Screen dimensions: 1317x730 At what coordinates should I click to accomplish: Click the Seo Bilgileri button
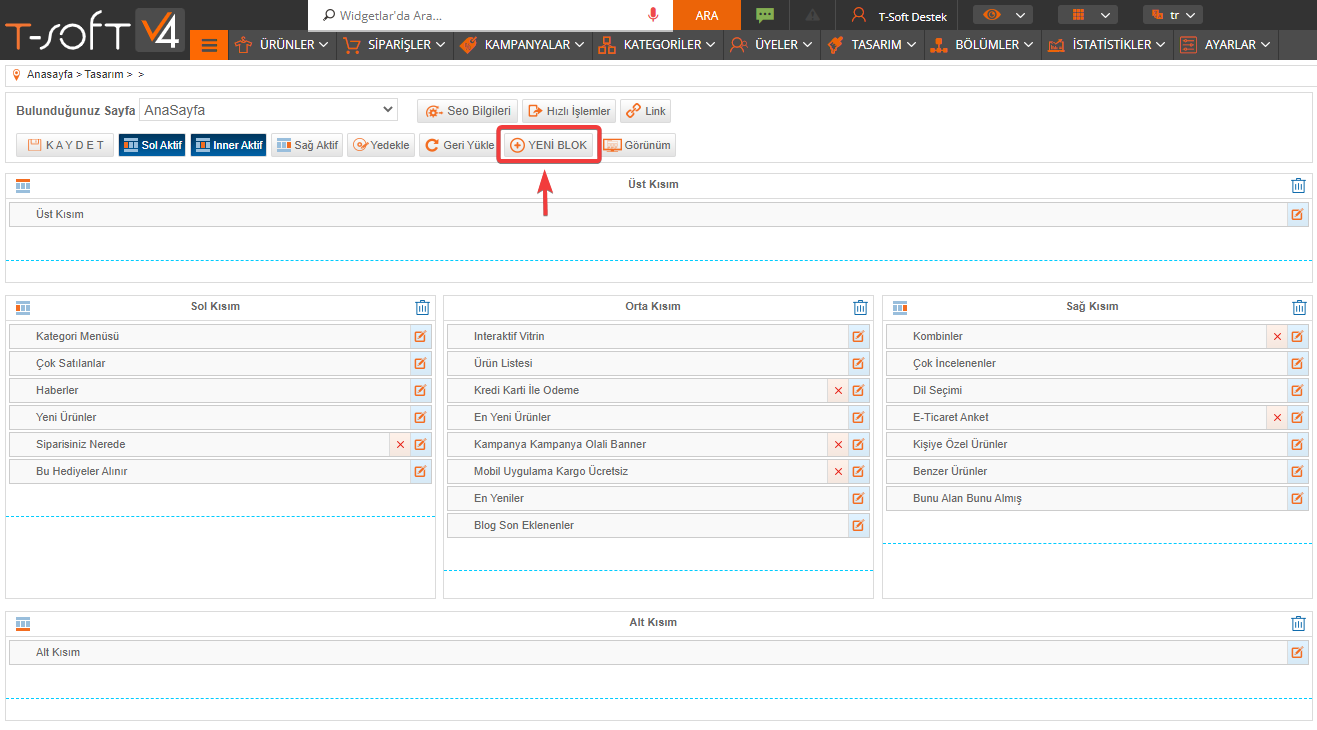tap(467, 111)
